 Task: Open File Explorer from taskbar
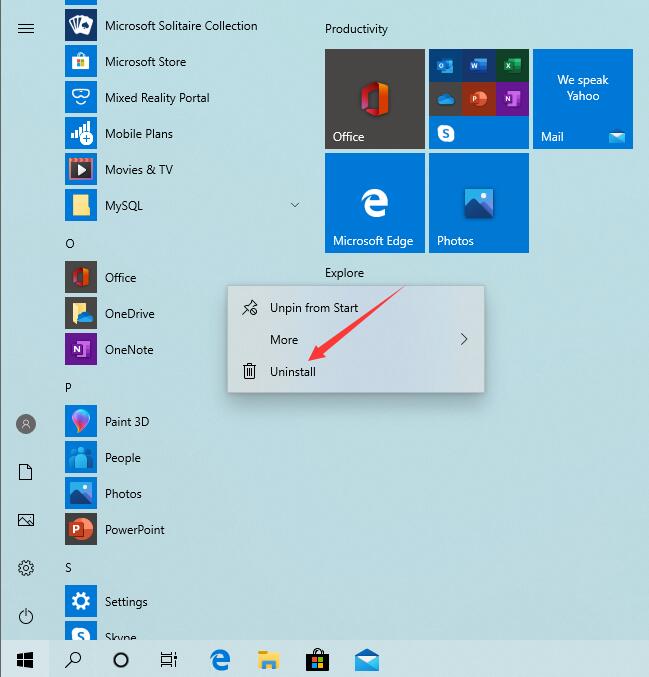[x=269, y=659]
